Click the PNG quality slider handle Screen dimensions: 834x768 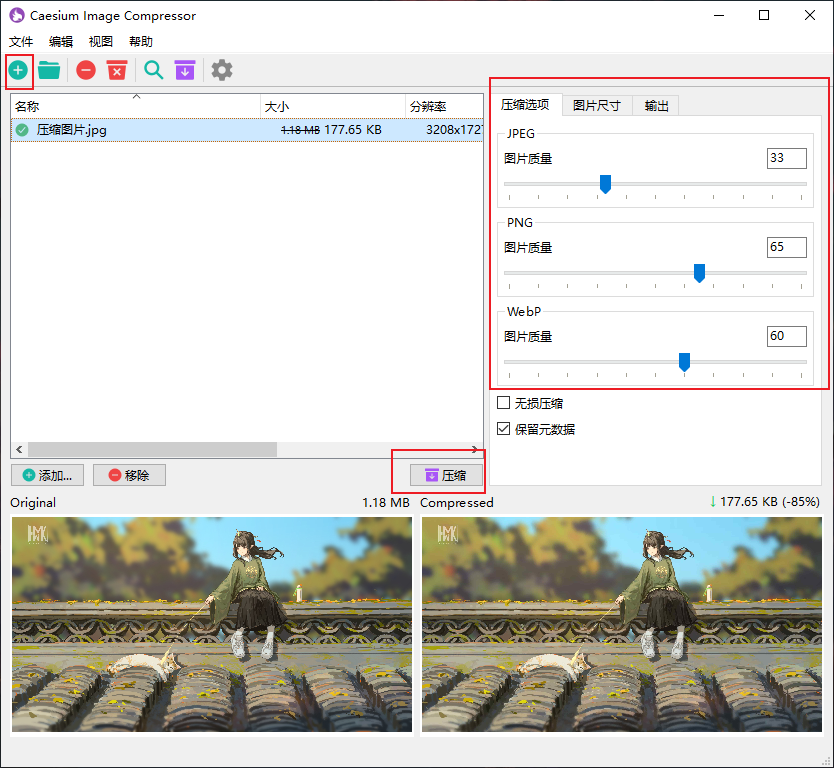699,273
